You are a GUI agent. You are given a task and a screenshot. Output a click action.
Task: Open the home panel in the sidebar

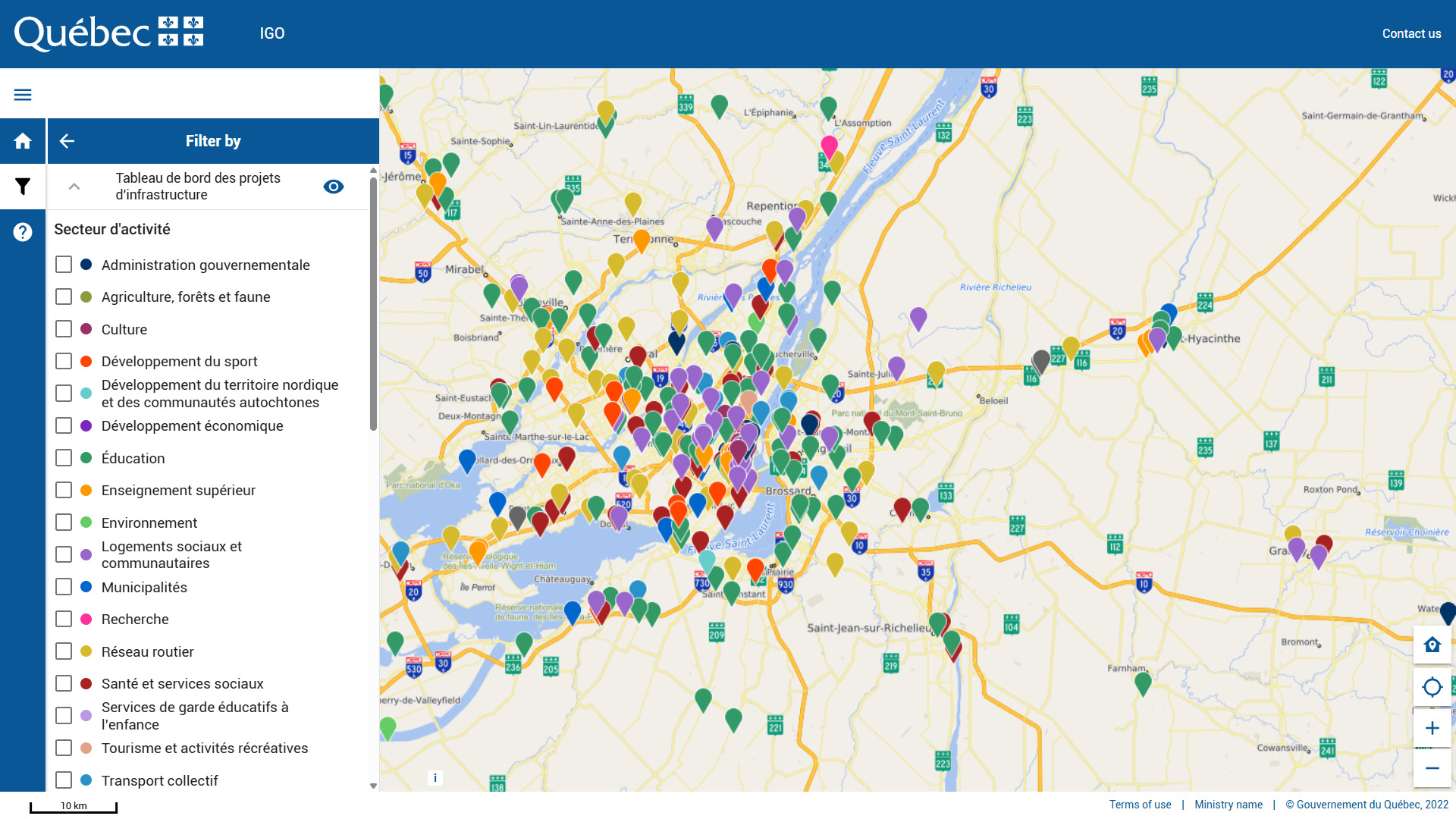click(23, 141)
